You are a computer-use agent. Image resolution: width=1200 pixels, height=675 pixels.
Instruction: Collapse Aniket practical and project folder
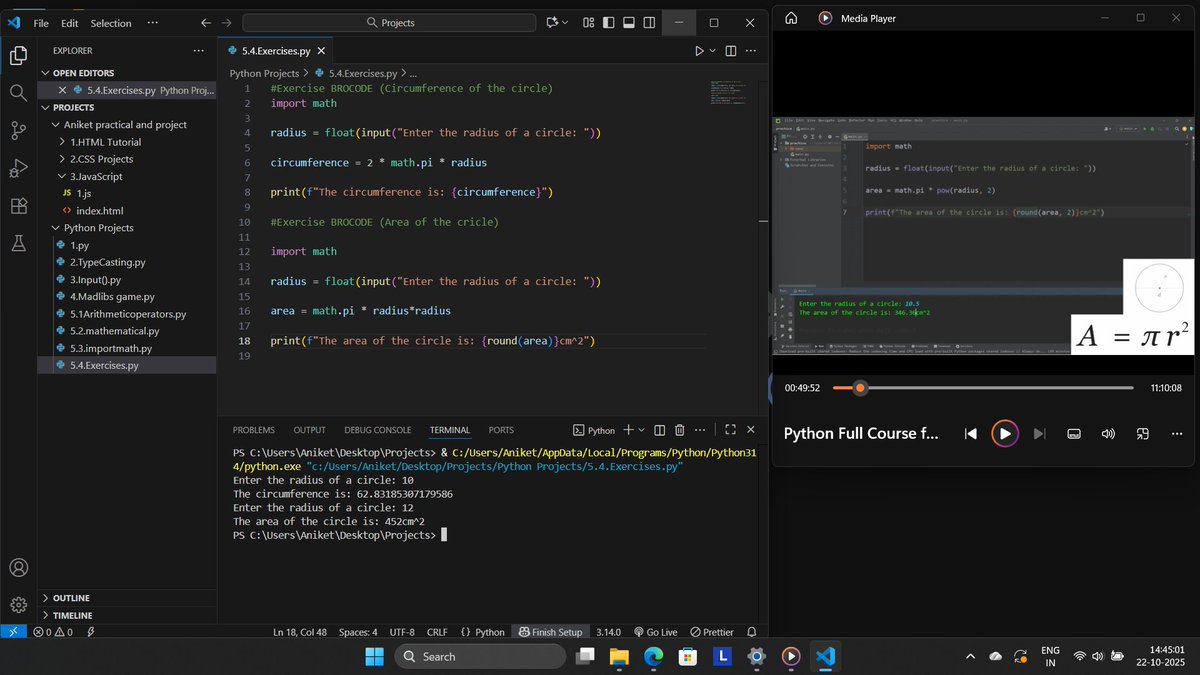tap(55, 125)
